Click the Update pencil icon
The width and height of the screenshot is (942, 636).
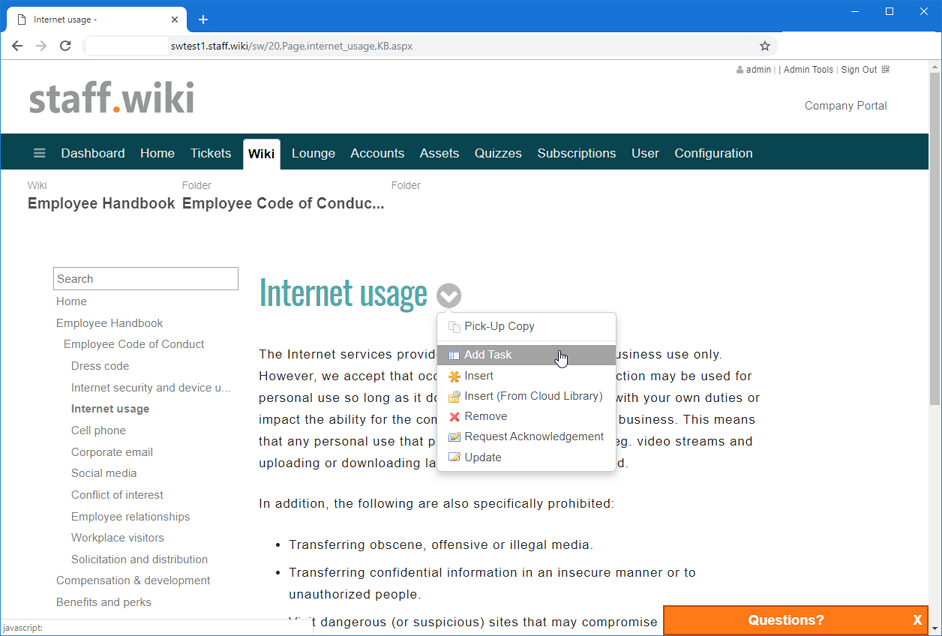(454, 458)
